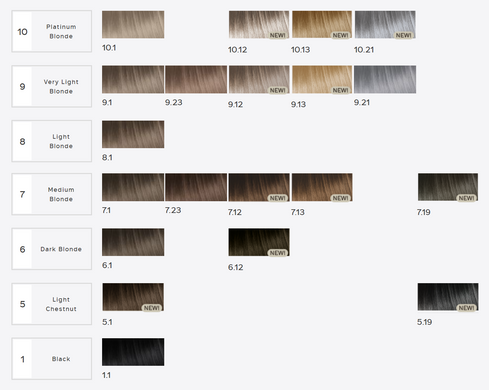
Task: Click the 8.1 light blonde swatch
Action: pyautogui.click(x=133, y=134)
